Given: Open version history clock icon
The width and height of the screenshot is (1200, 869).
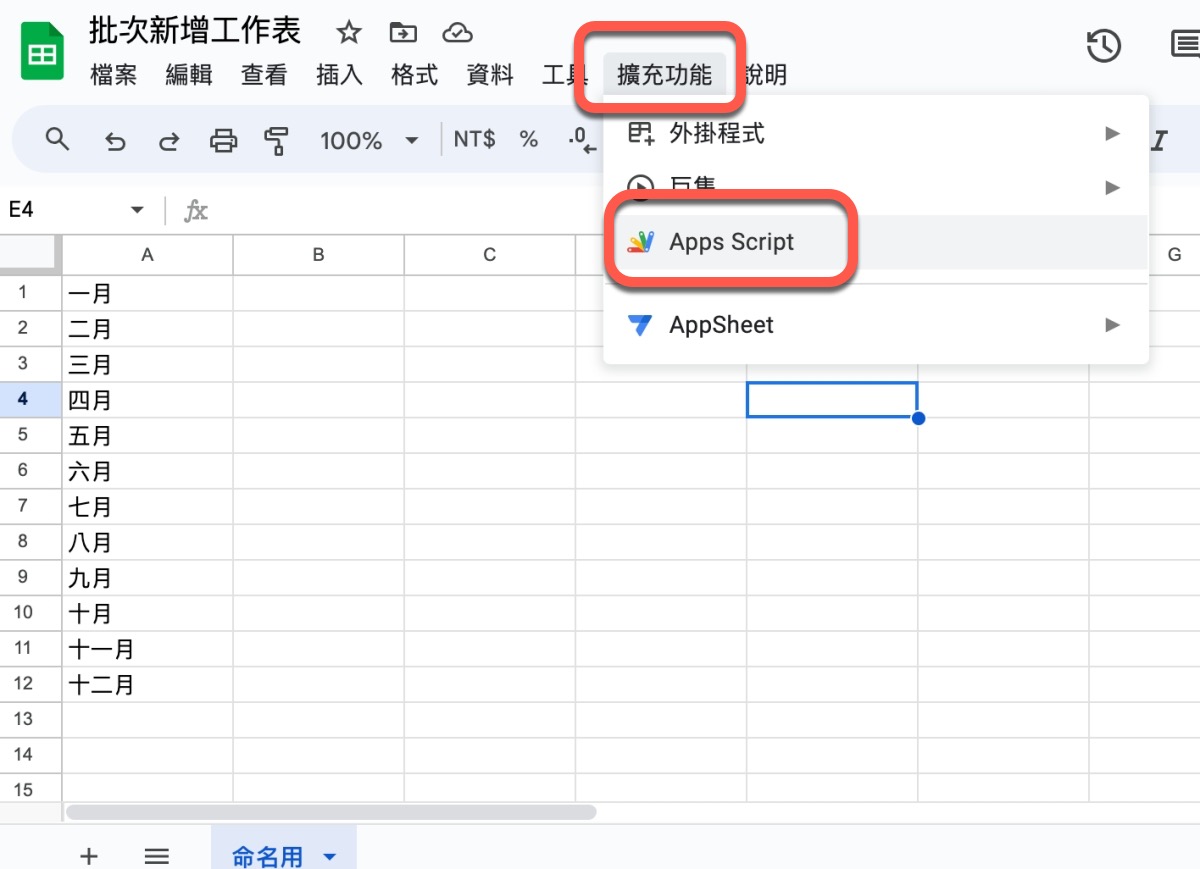Looking at the screenshot, I should (x=1104, y=45).
